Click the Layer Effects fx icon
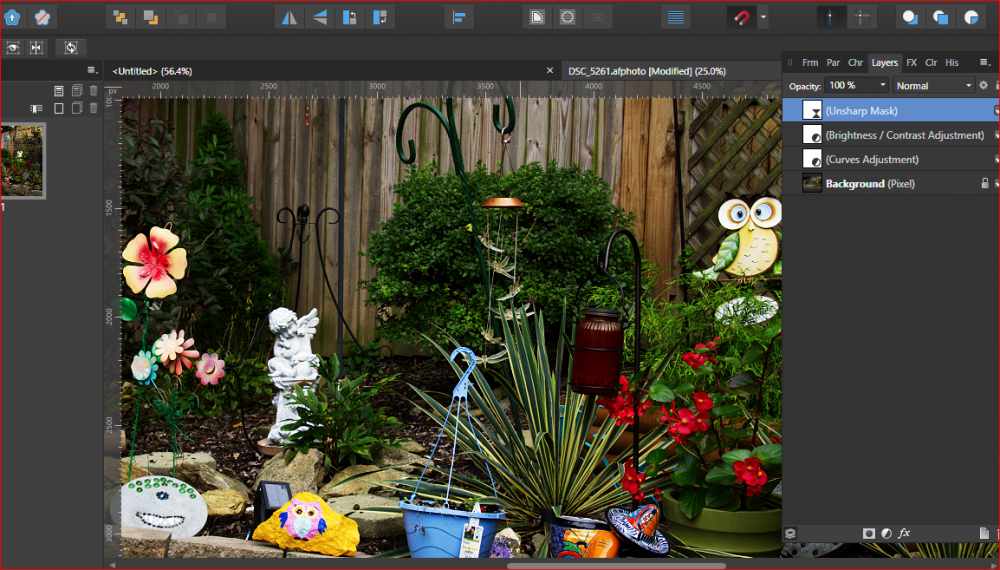Image resolution: width=1000 pixels, height=570 pixels. pyautogui.click(x=904, y=533)
